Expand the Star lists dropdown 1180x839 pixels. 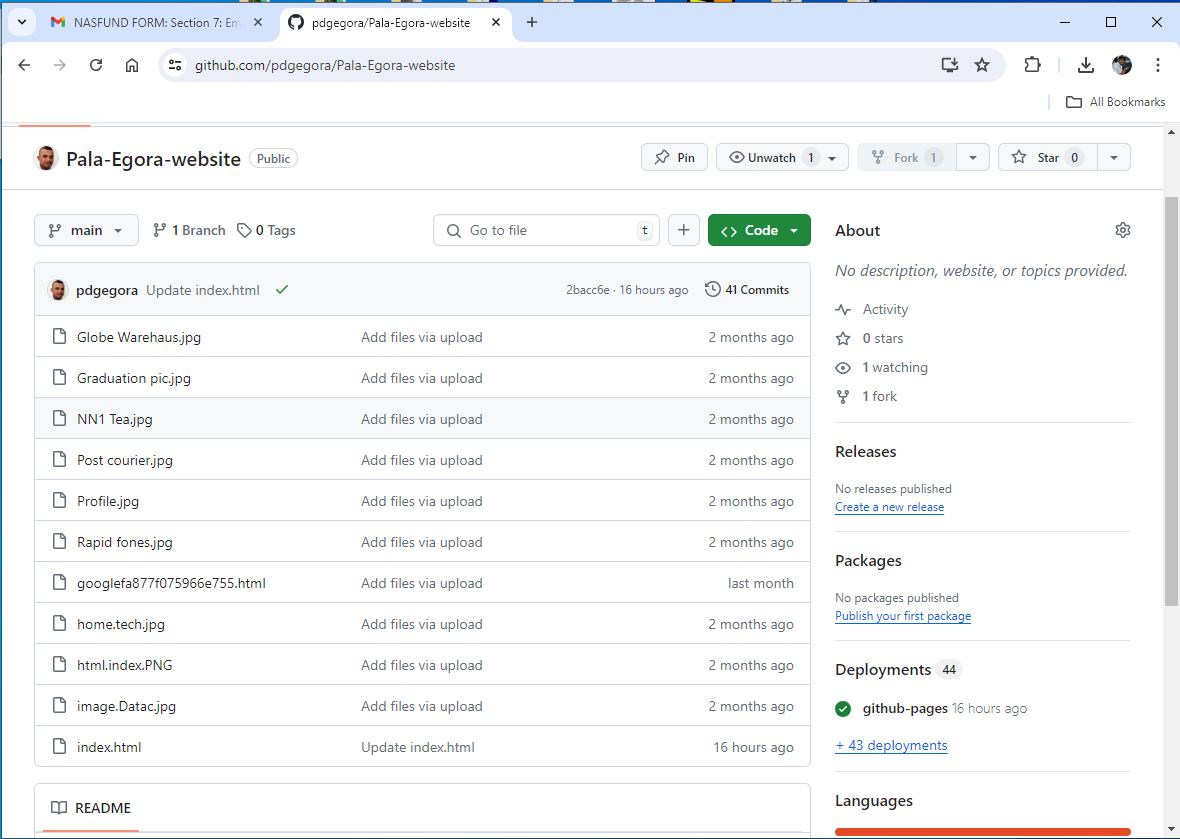coord(1114,157)
